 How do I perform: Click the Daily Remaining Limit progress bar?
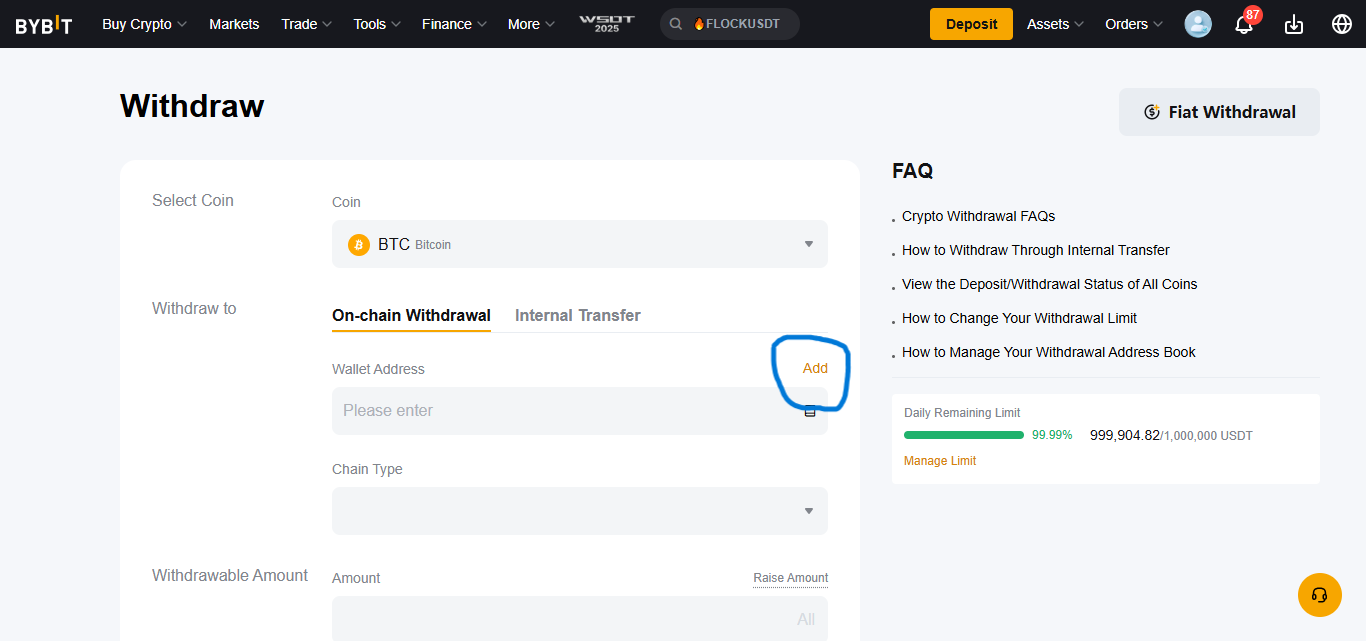point(964,435)
